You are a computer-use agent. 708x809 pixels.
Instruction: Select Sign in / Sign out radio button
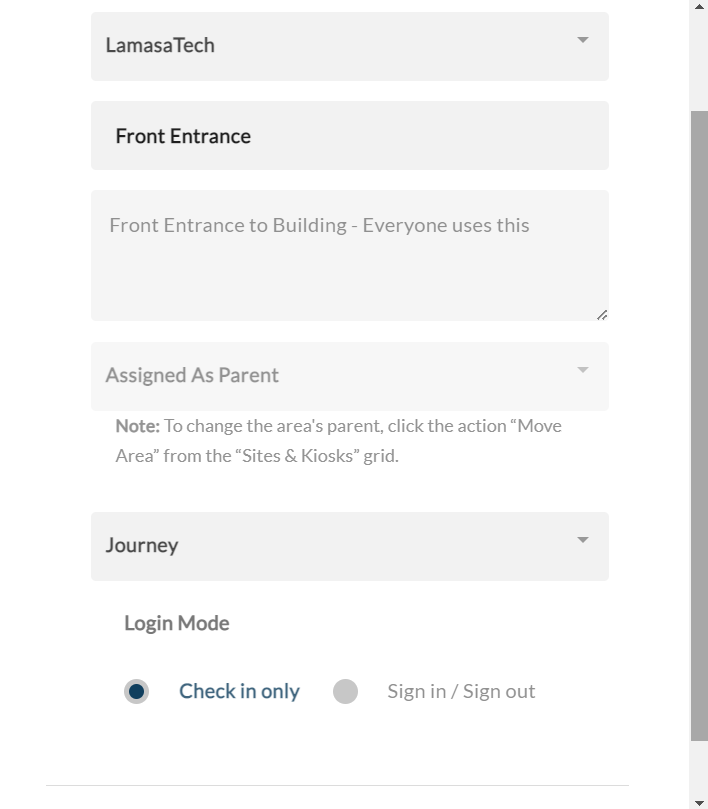(345, 691)
